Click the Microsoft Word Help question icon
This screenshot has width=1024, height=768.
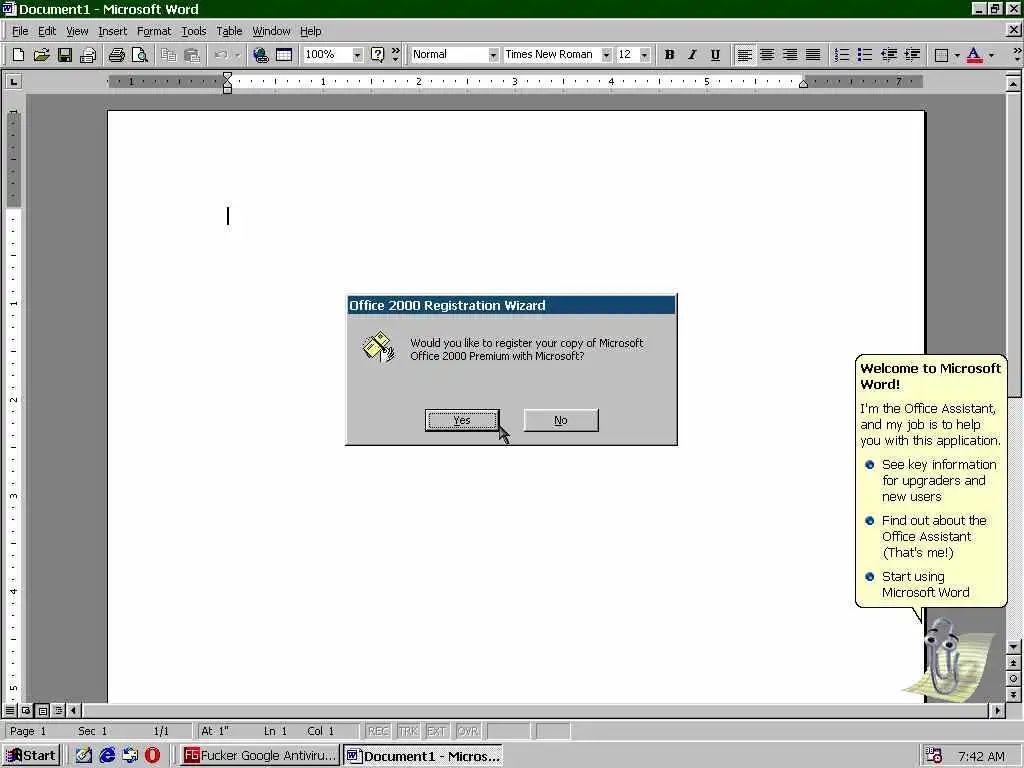[377, 55]
